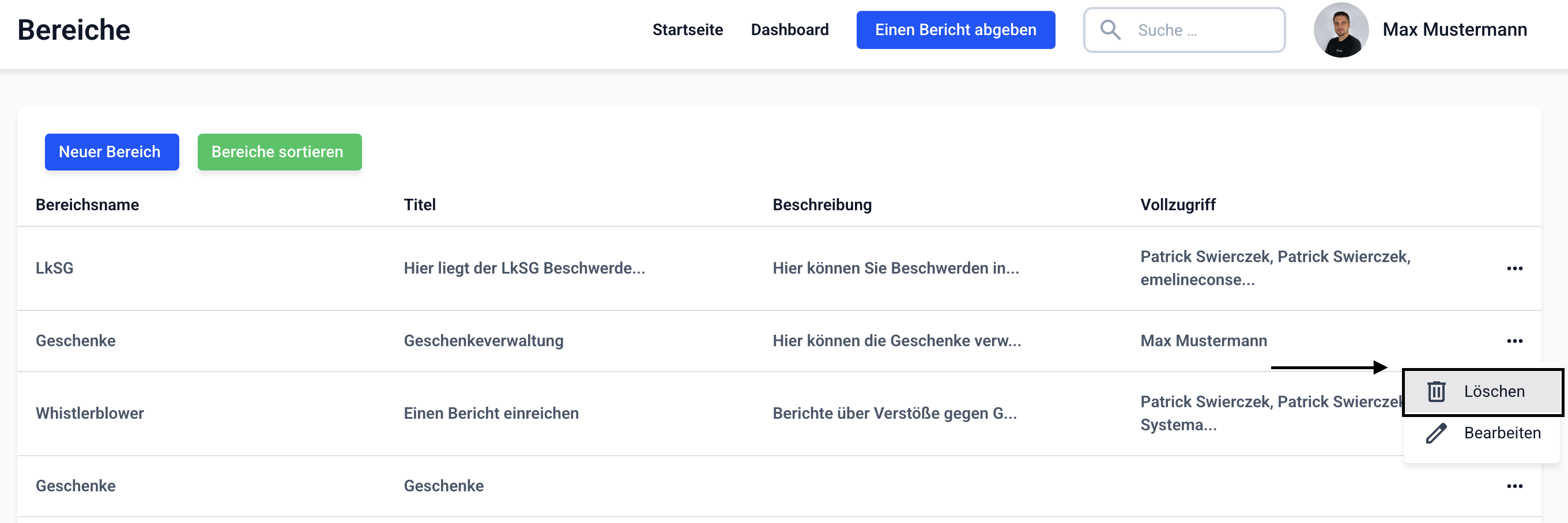
Task: Click the pencil icon in popup menu
Action: click(x=1436, y=433)
